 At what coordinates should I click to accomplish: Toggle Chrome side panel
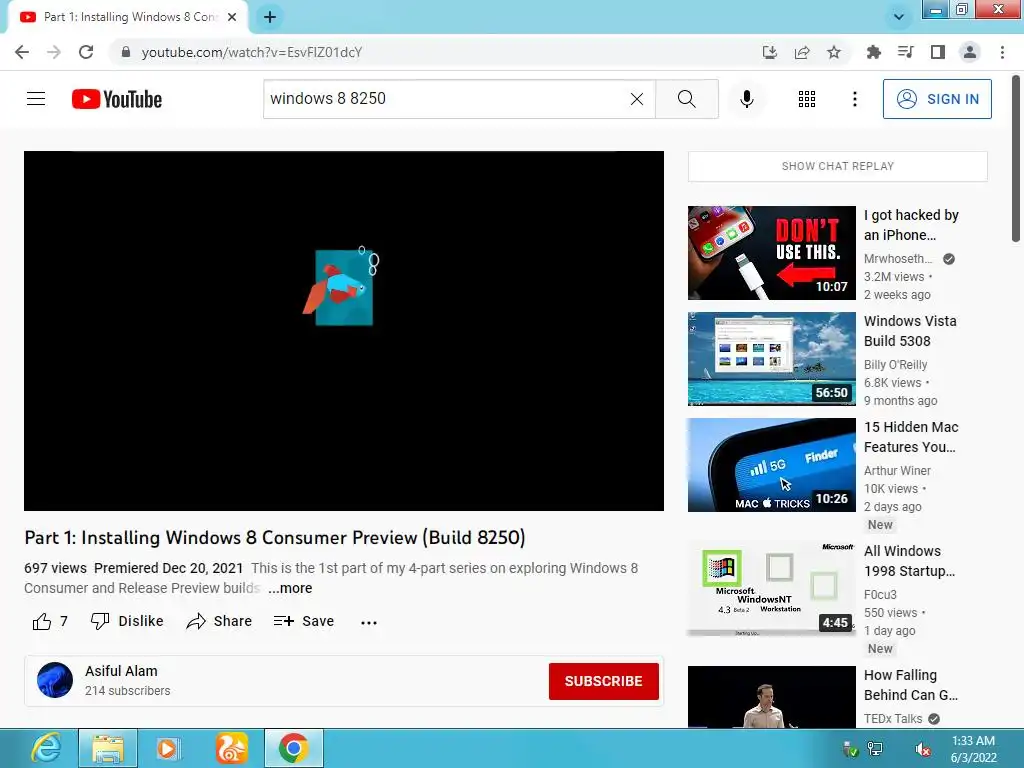coord(937,52)
